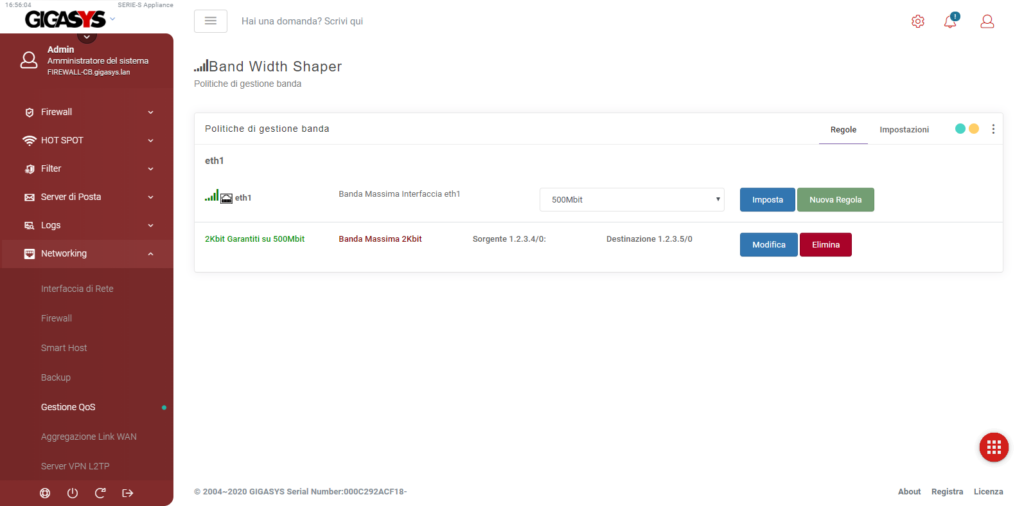Open the settings gear icon
1024x506 pixels.
coord(918,21)
